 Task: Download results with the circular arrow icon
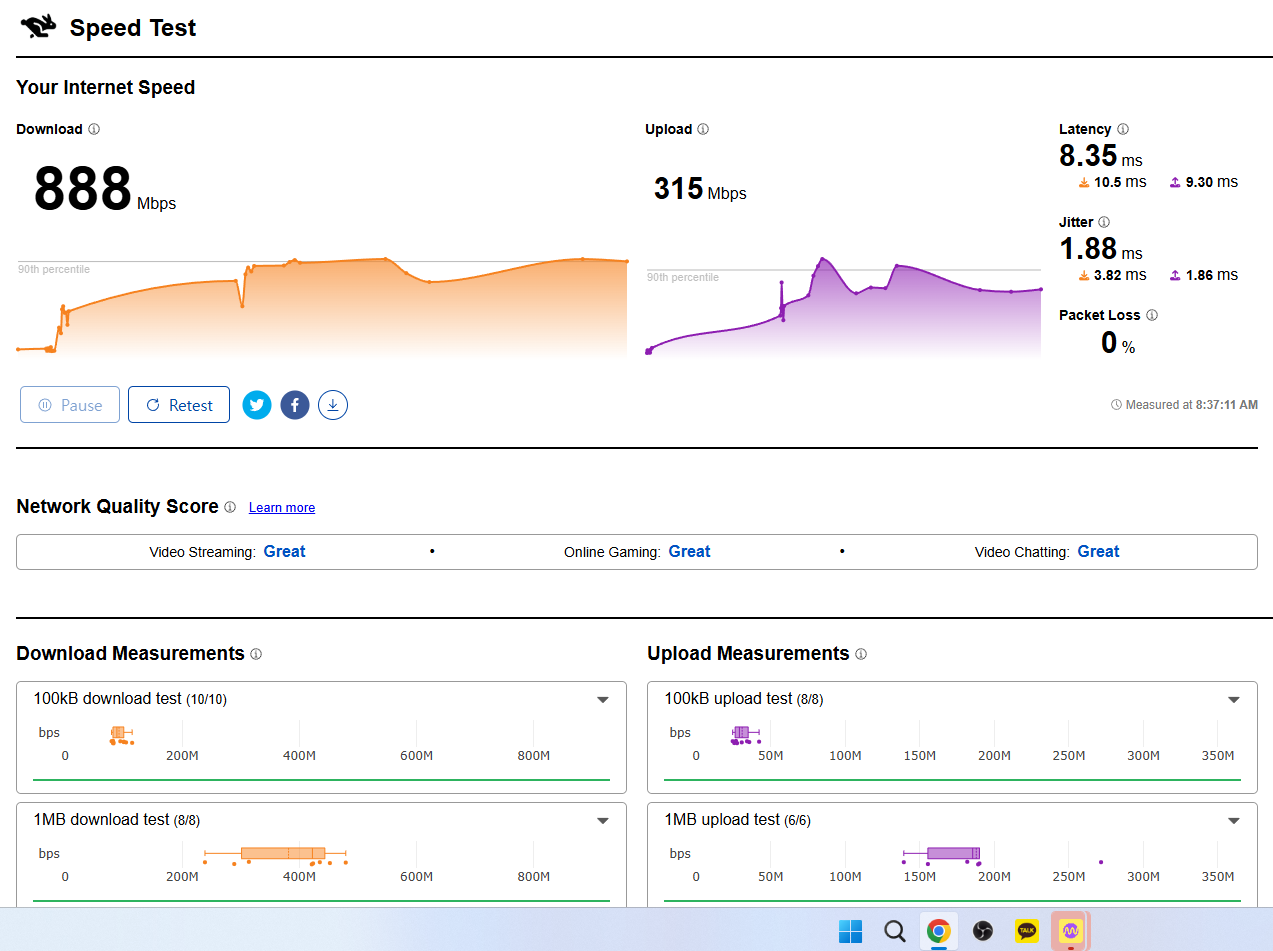click(333, 405)
